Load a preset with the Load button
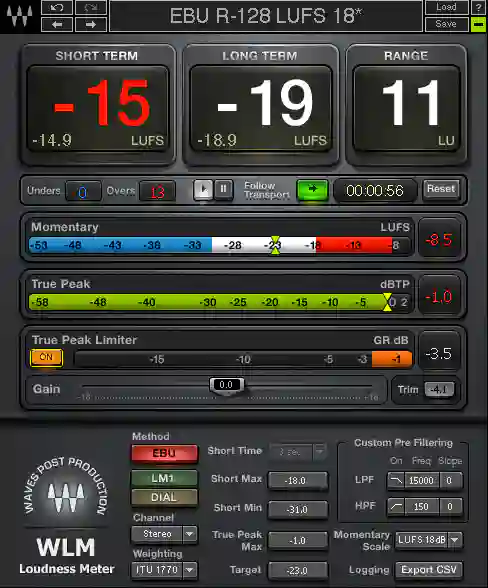The image size is (488, 588). [x=446, y=8]
